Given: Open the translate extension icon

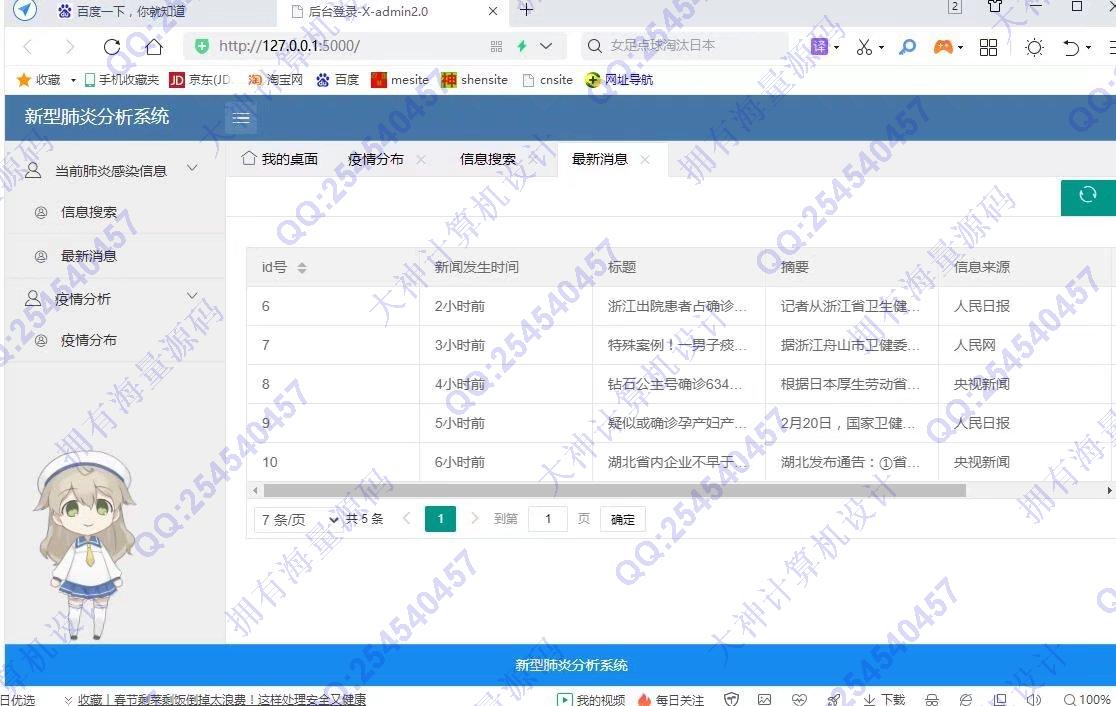Looking at the screenshot, I should (819, 47).
